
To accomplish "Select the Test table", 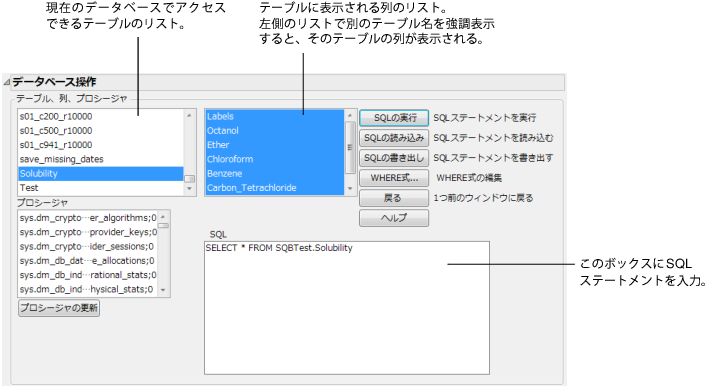I will click(x=101, y=187).
